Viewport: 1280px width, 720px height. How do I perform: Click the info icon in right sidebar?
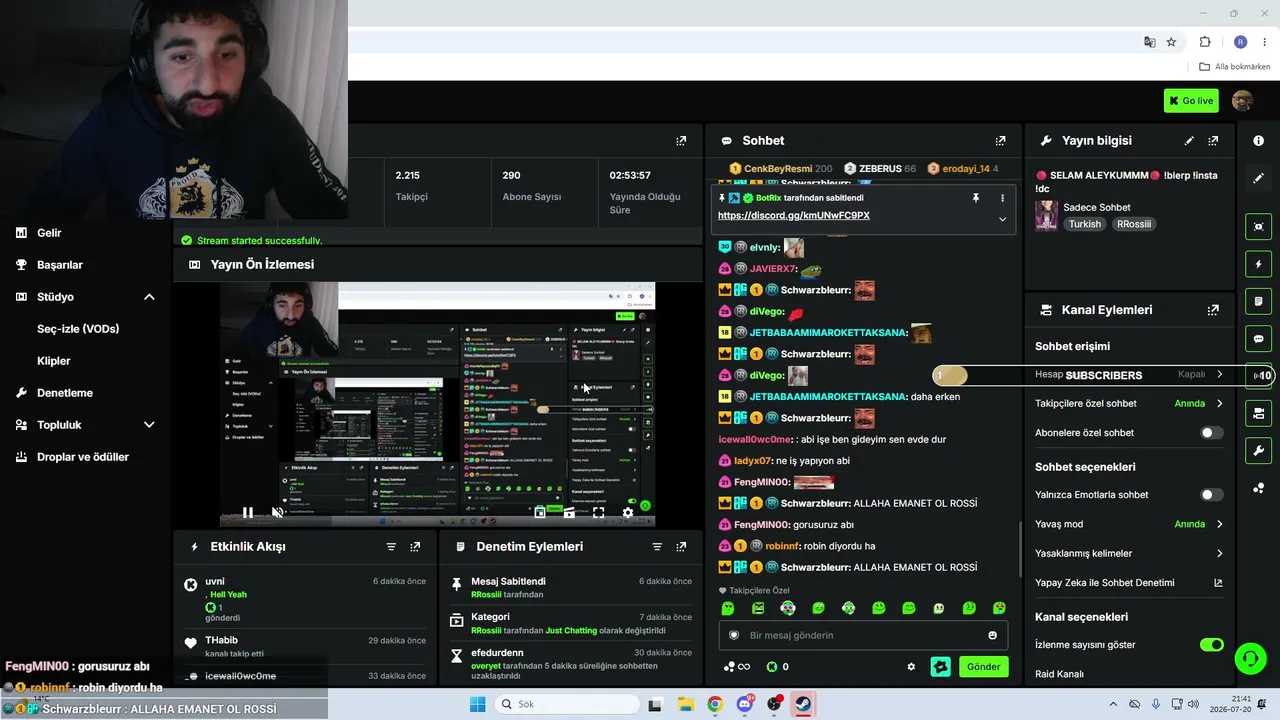[1258, 141]
